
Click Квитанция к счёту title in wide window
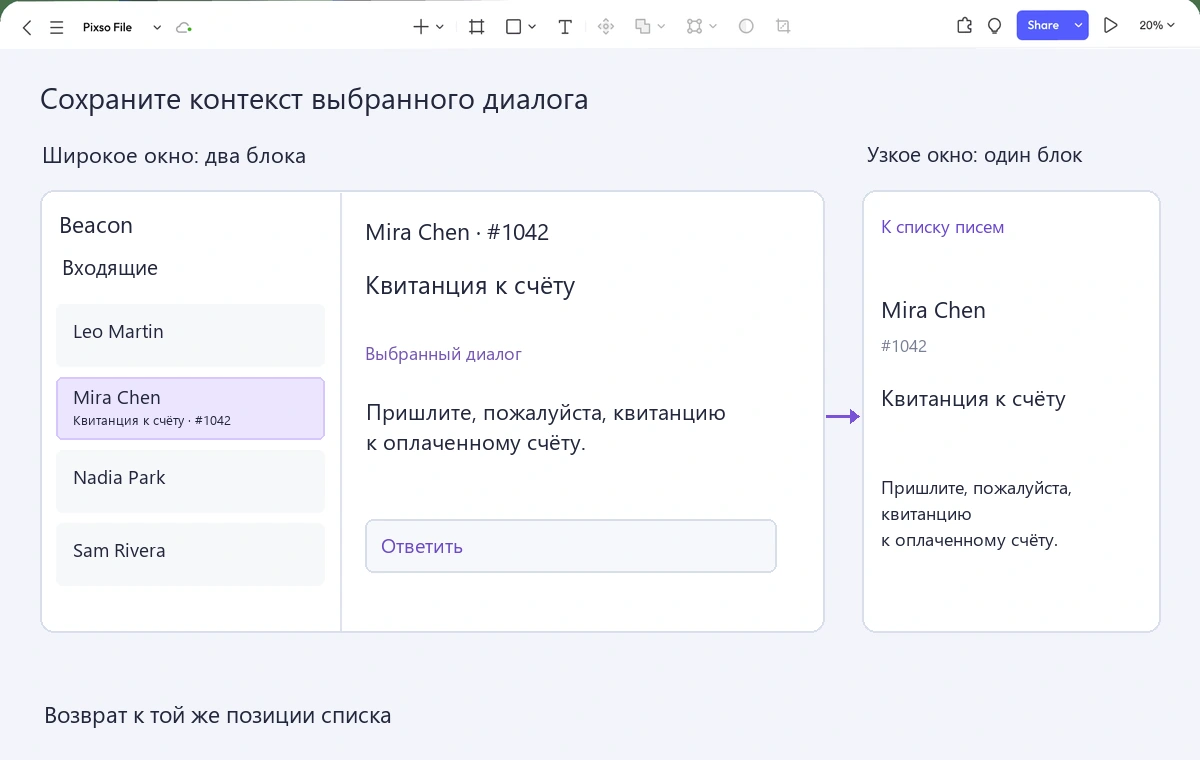point(470,287)
